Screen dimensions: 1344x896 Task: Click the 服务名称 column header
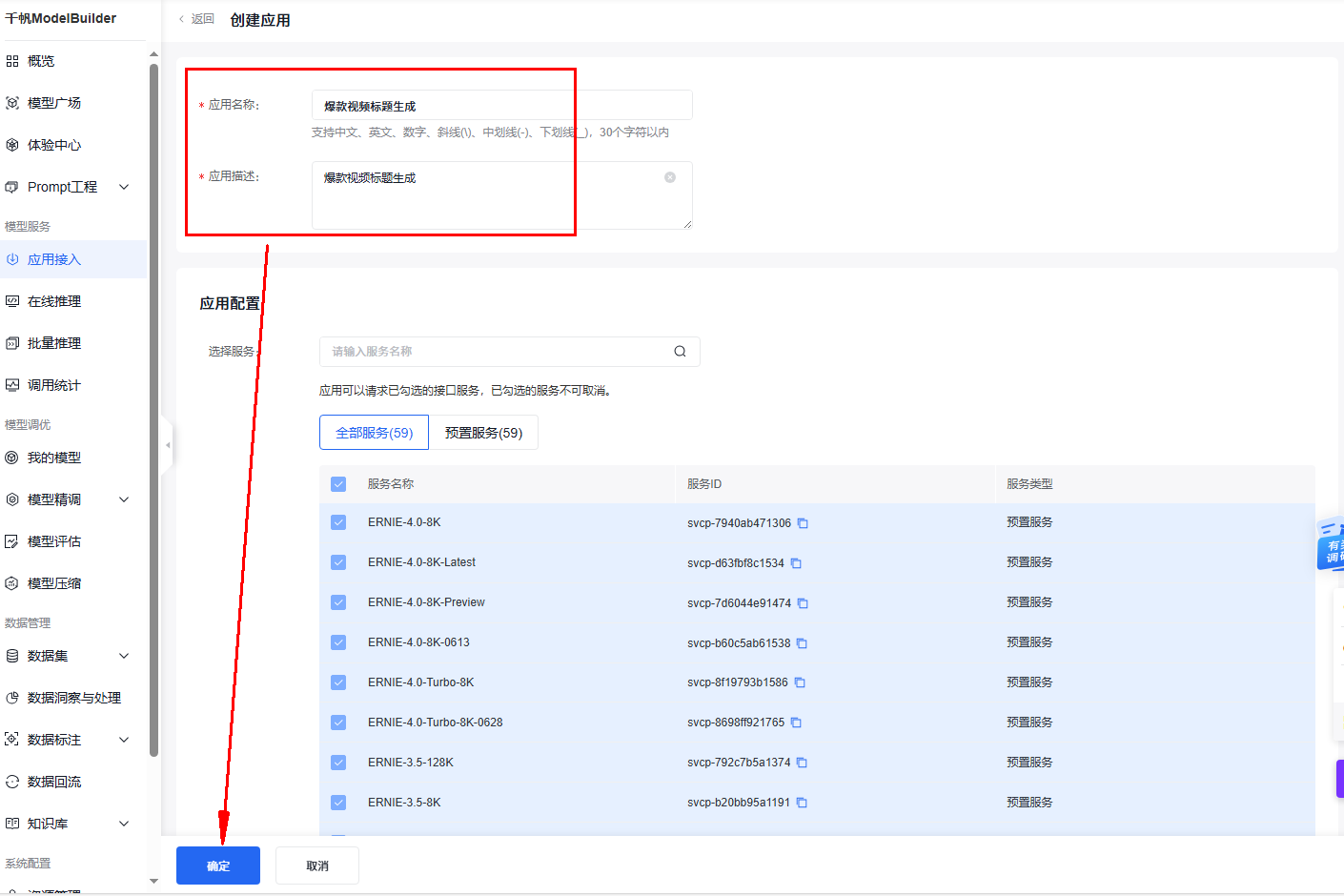(x=391, y=484)
